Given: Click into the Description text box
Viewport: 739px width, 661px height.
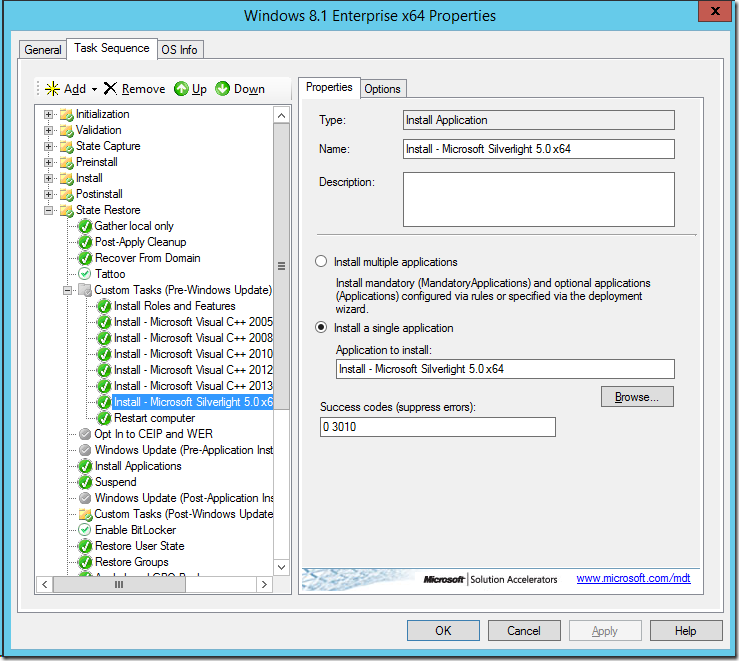Looking at the screenshot, I should 539,199.
